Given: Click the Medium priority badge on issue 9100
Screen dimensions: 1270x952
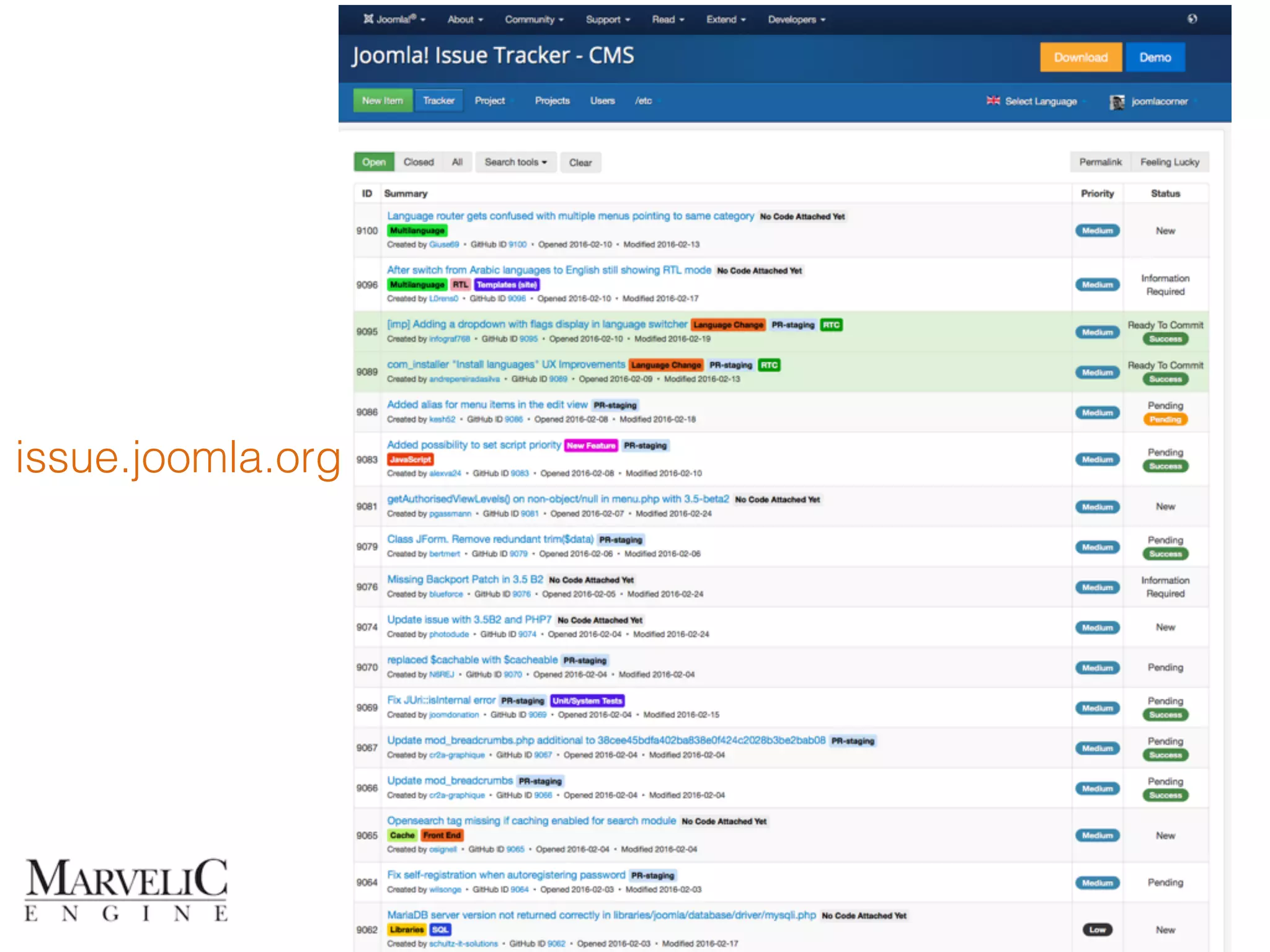Looking at the screenshot, I should click(1098, 231).
